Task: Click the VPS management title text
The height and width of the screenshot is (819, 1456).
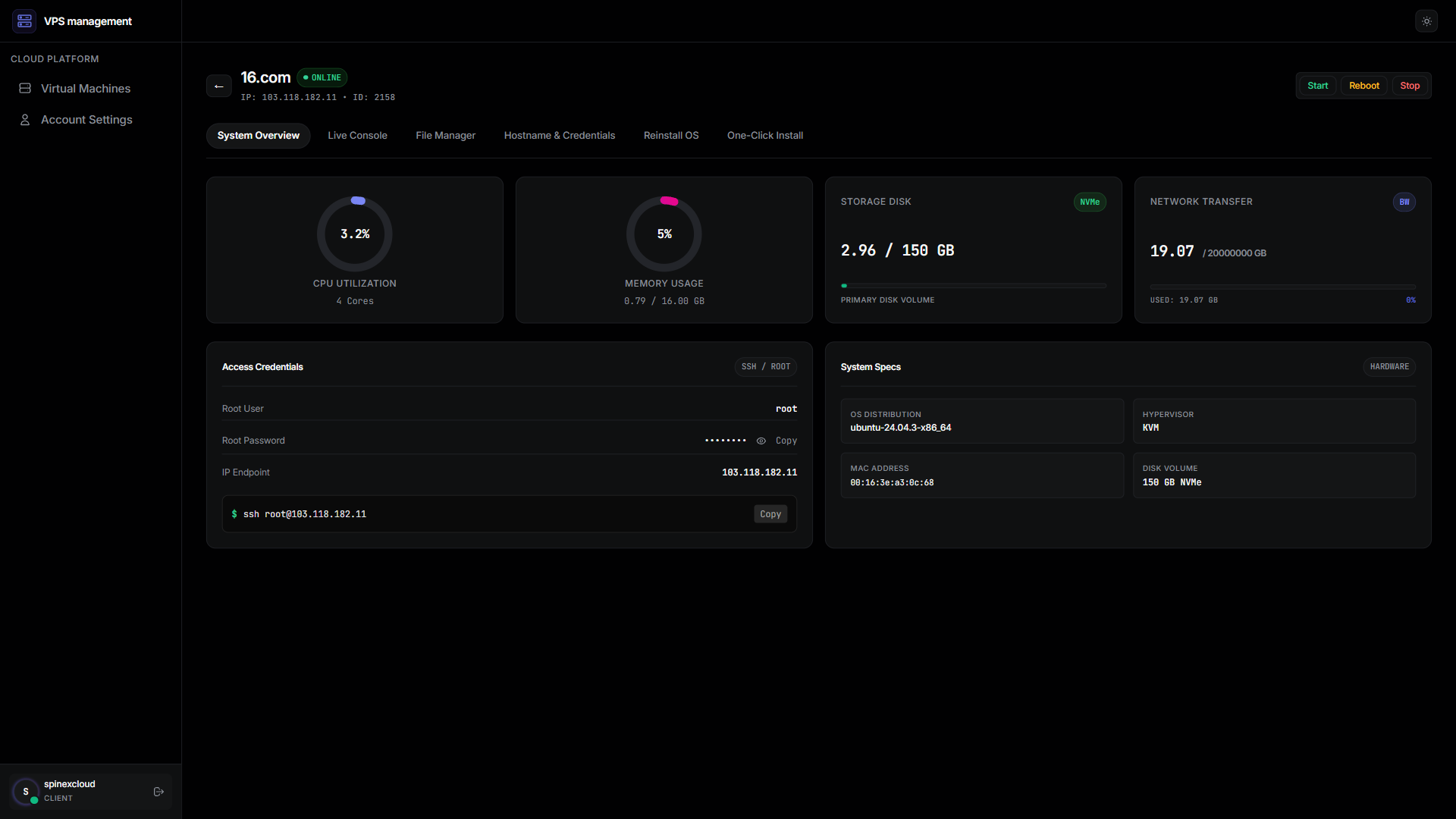Action: 88,21
